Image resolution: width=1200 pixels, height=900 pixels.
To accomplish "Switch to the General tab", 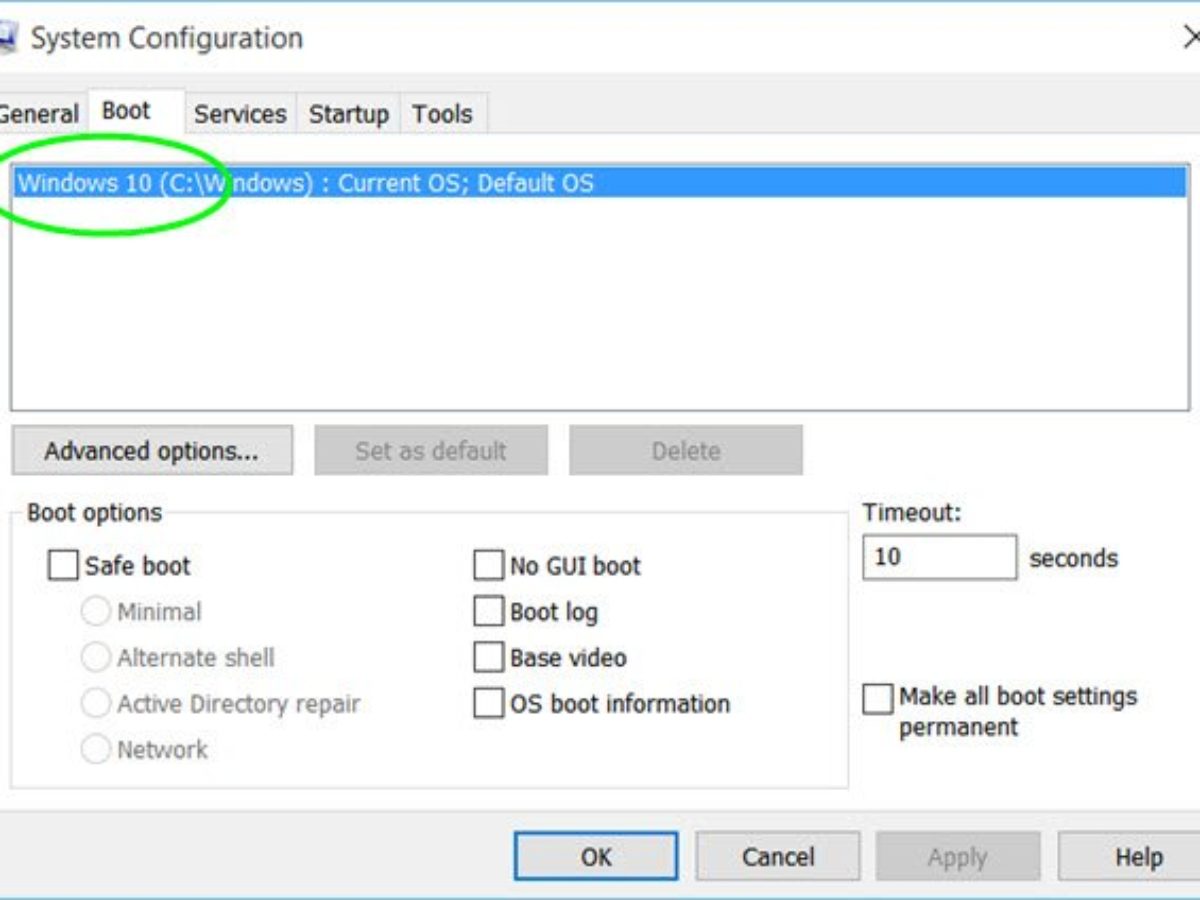I will click(x=38, y=114).
